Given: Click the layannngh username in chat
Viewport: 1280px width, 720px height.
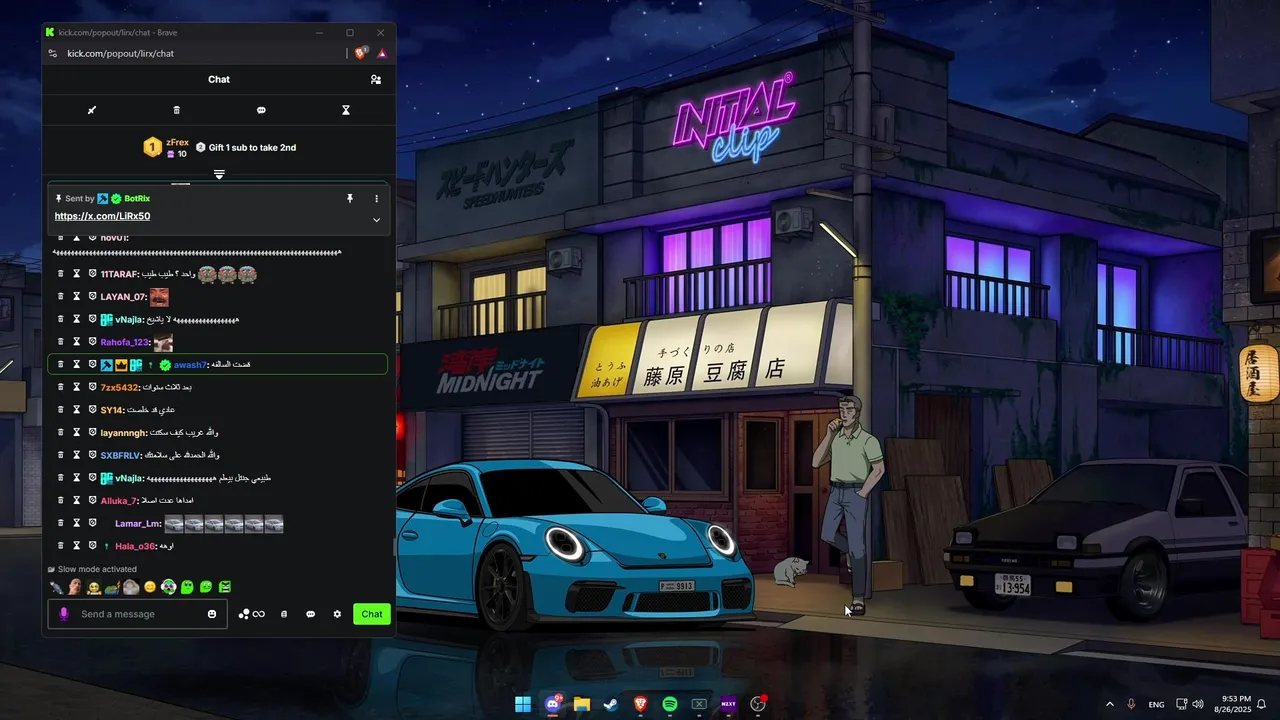Looking at the screenshot, I should (x=124, y=433).
